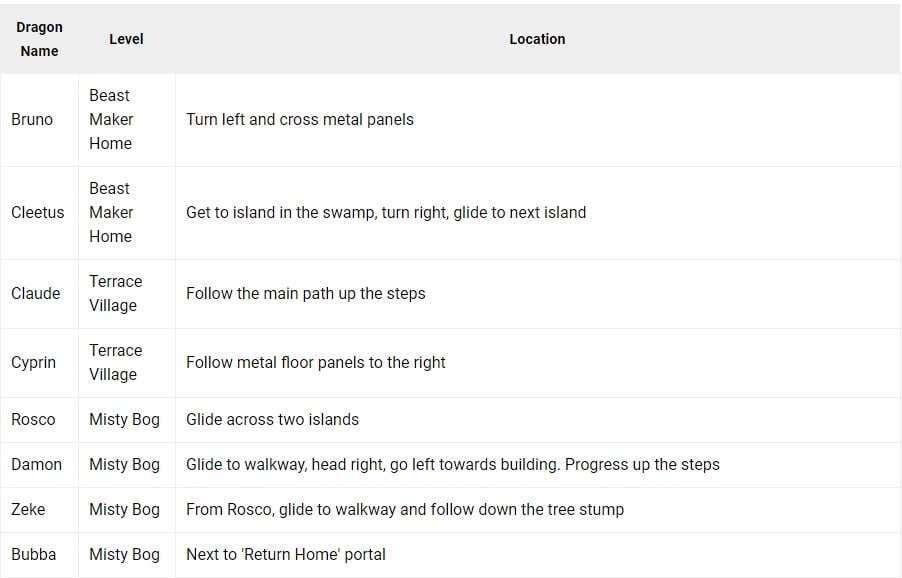The width and height of the screenshot is (902, 578).
Task: Click the Bubba dragon name cell
Action: [x=33, y=554]
